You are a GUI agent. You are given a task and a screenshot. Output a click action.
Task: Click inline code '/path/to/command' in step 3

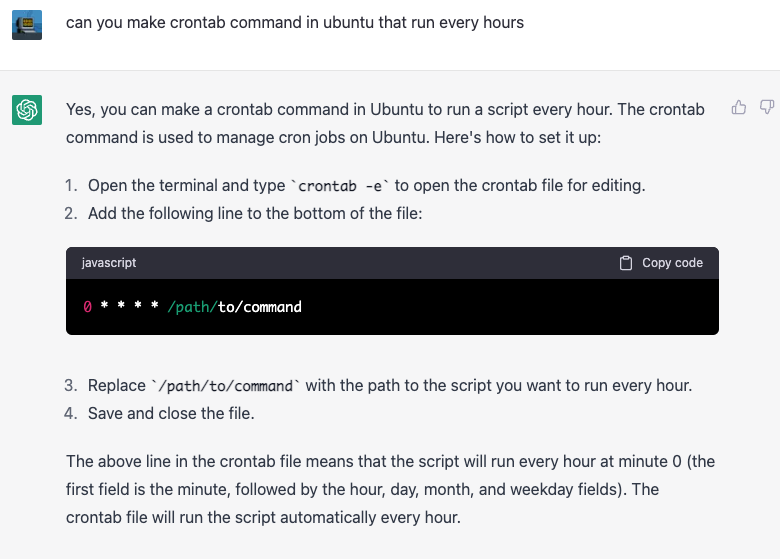226,386
